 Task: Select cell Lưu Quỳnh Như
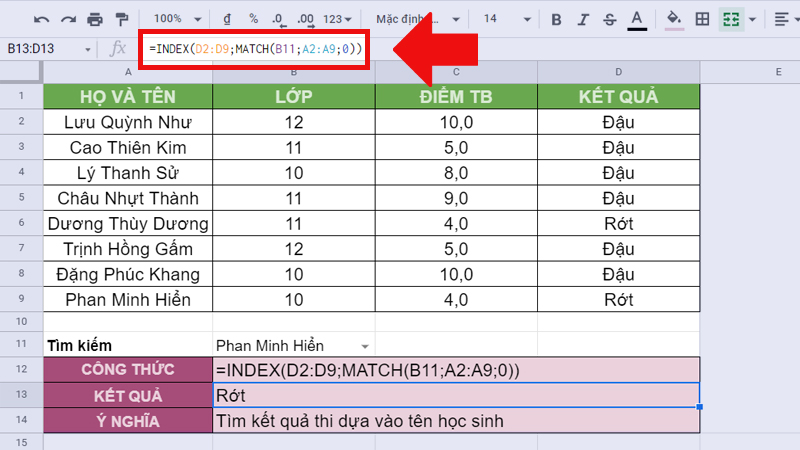point(128,122)
